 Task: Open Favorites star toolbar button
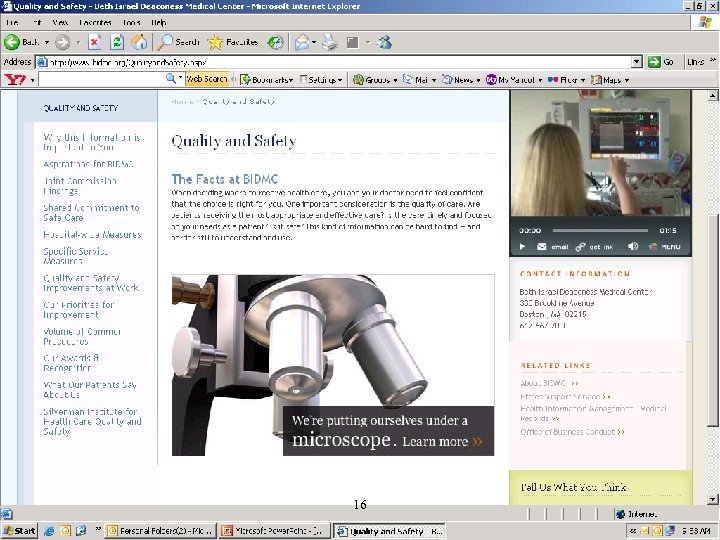coord(233,42)
